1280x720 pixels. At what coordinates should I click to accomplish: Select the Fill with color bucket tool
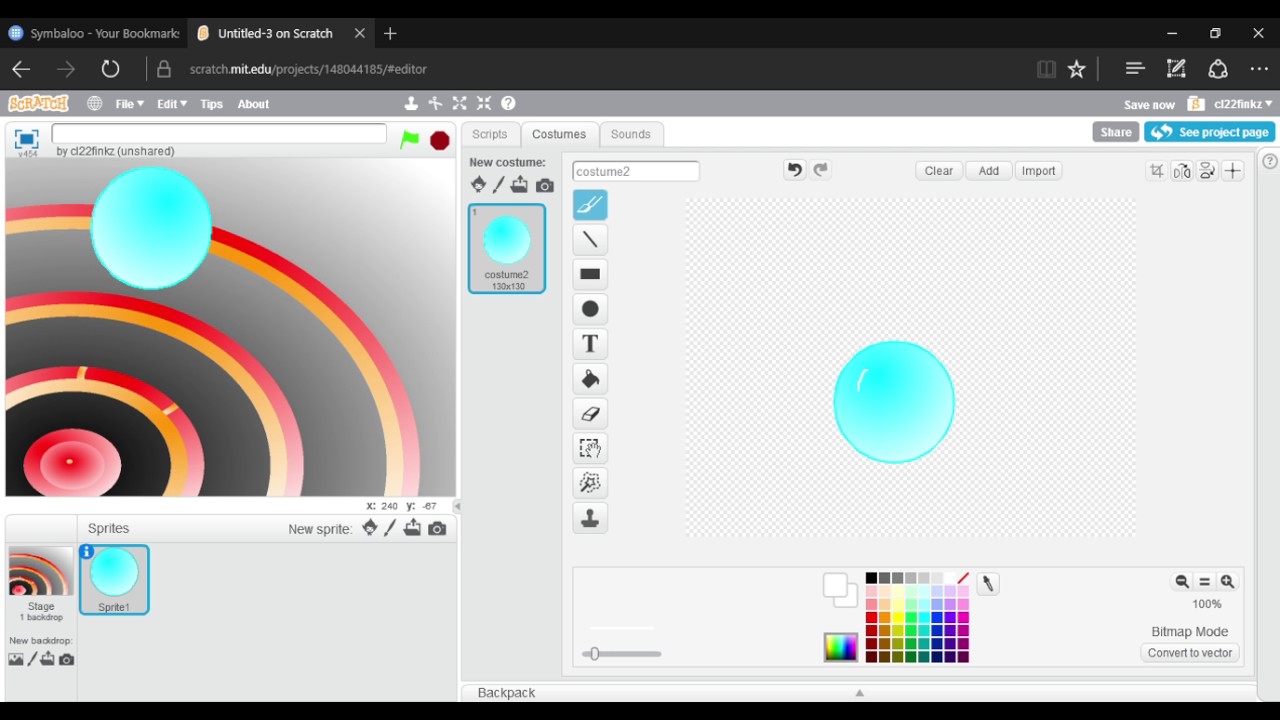[x=590, y=379]
